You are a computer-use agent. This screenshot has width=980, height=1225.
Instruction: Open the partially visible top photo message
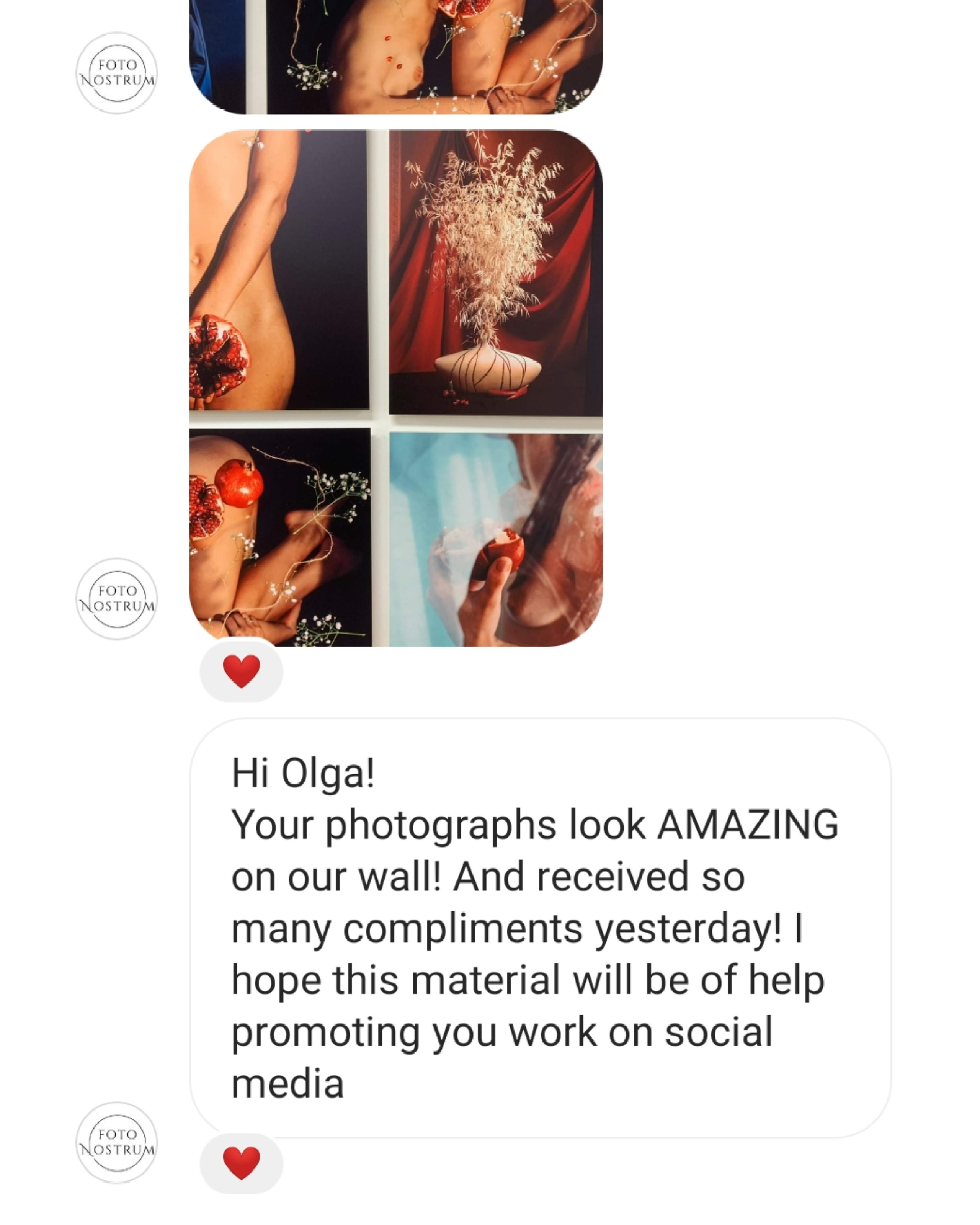pyautogui.click(x=396, y=57)
